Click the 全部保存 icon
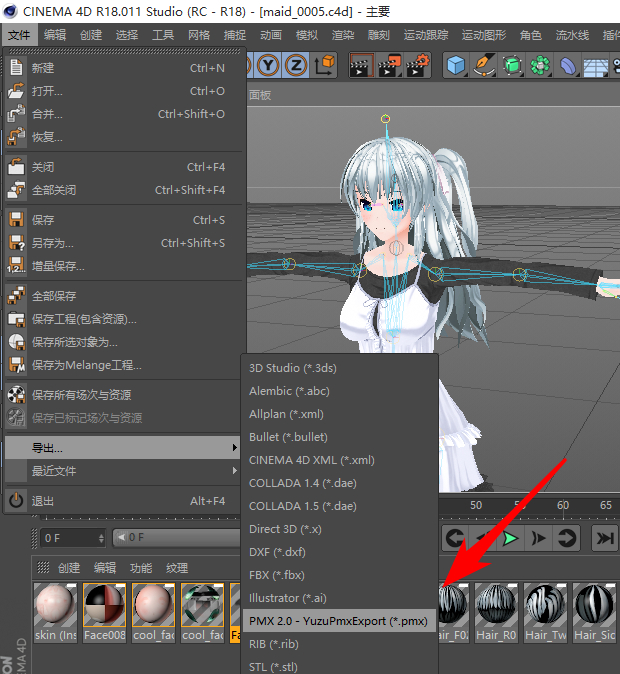Viewport: 620px width, 674px height. point(16,296)
